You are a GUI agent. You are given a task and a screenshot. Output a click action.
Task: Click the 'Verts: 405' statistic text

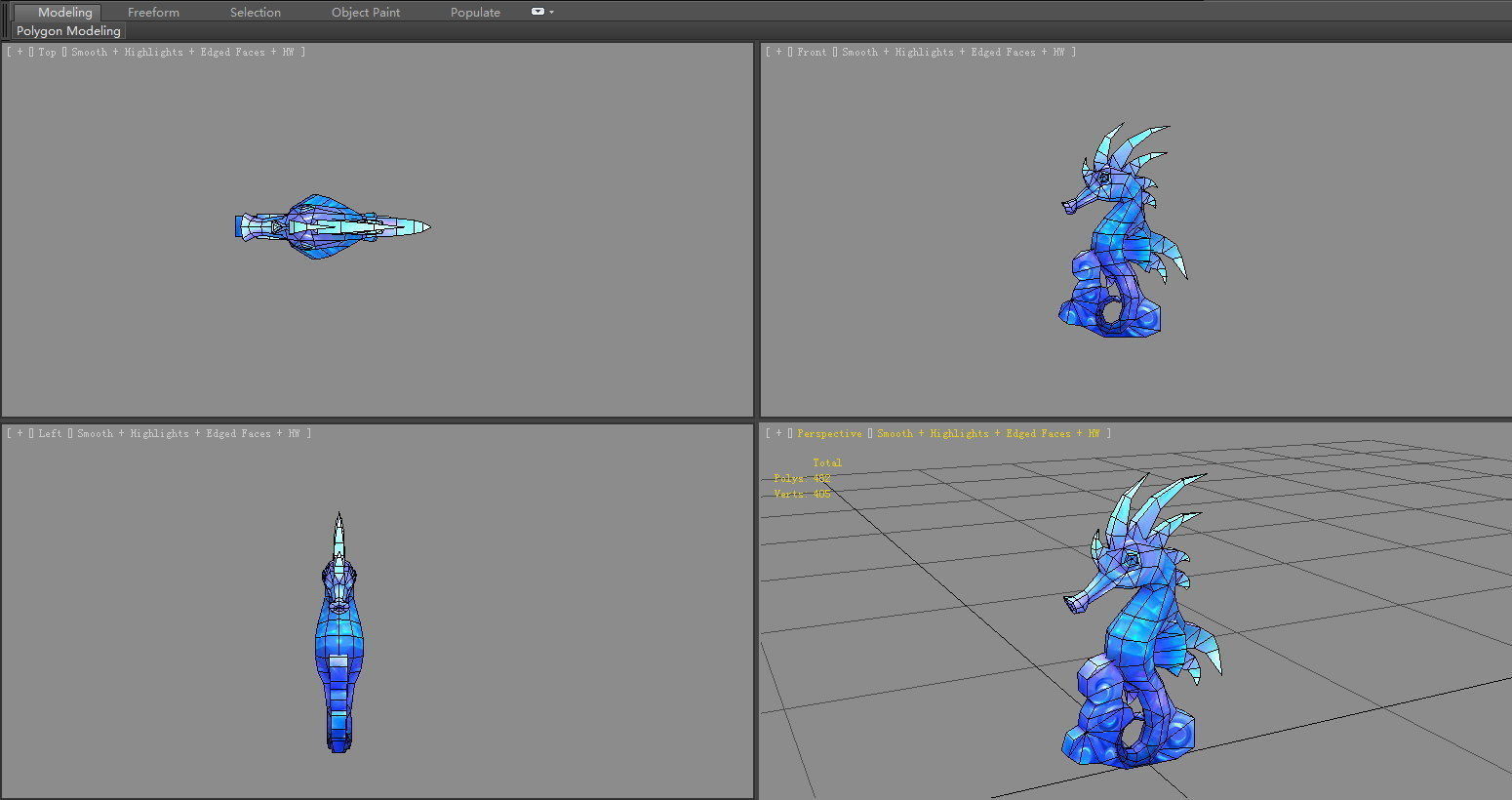click(x=802, y=495)
